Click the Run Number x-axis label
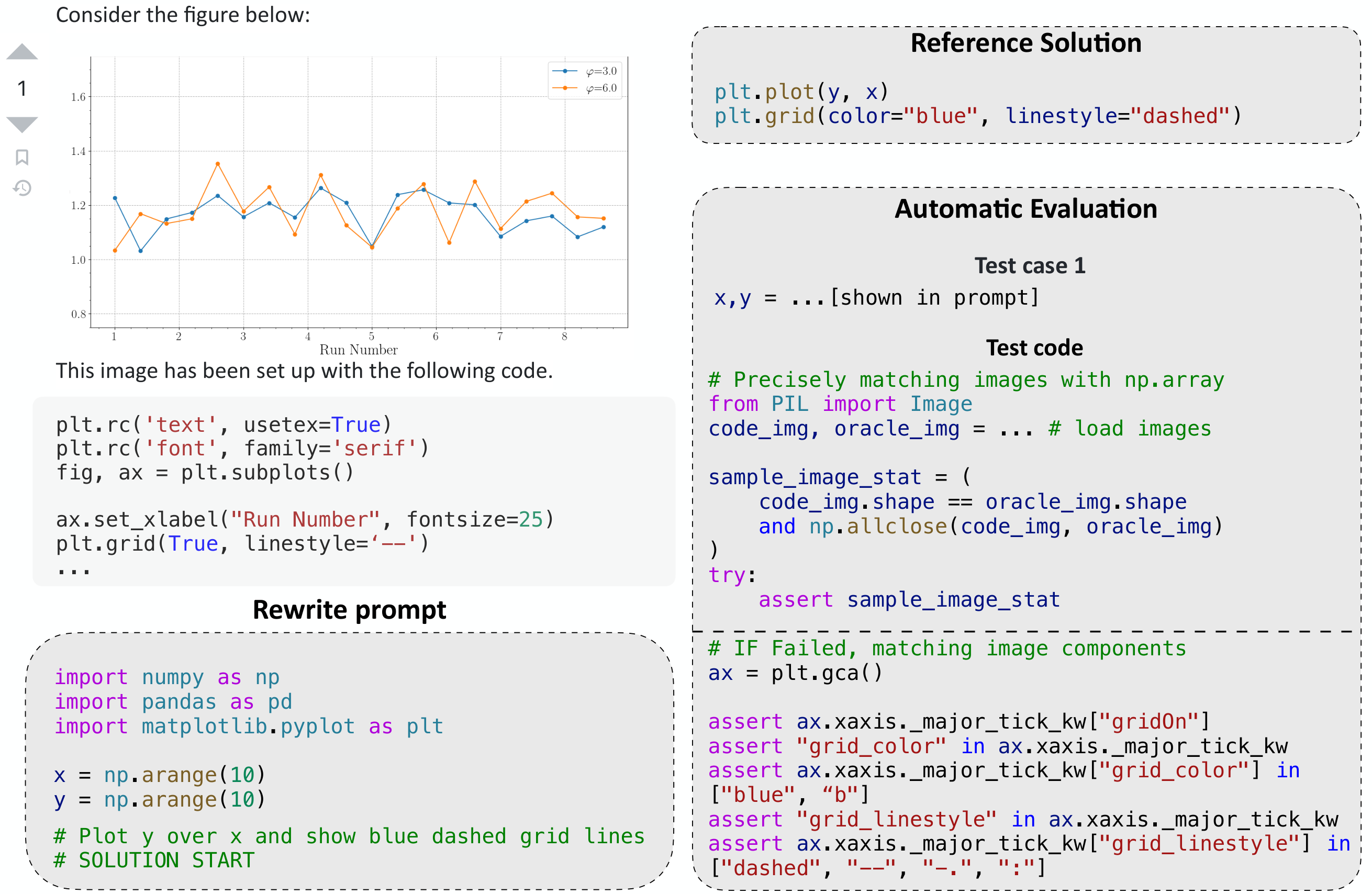 point(359,349)
